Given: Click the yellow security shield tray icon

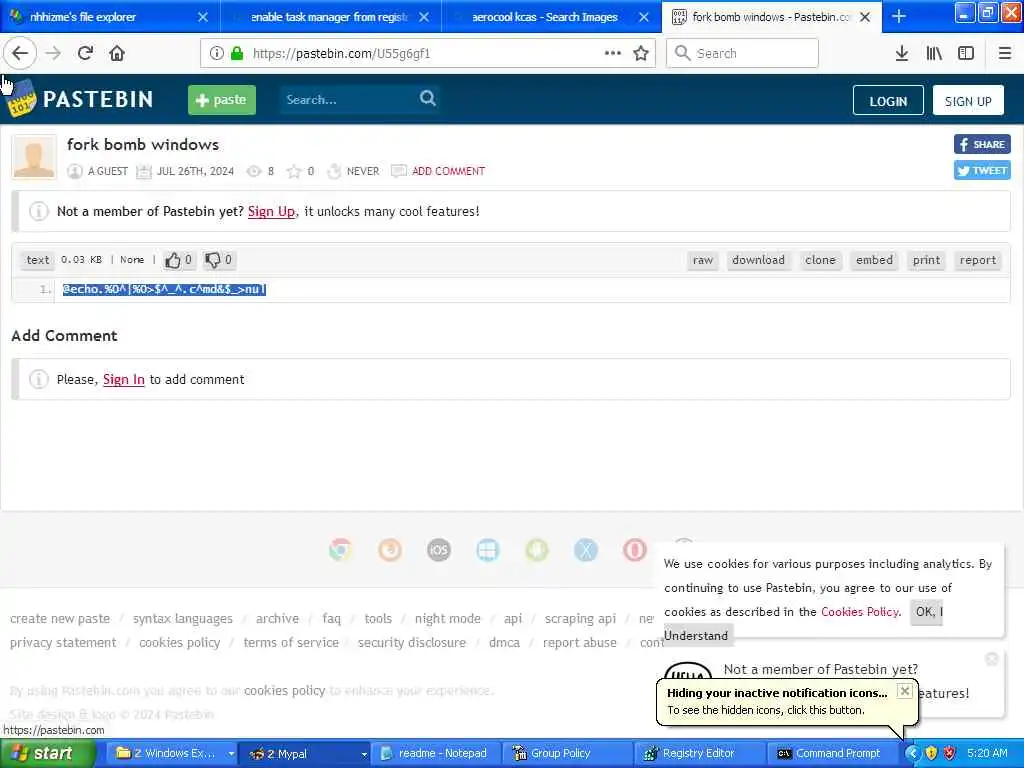Looking at the screenshot, I should click(x=931, y=753).
